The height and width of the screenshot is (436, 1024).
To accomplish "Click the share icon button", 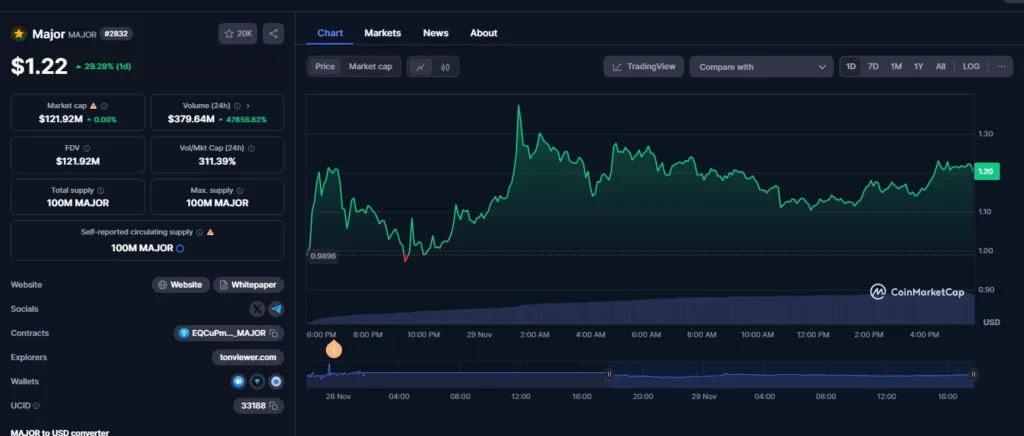I will [273, 34].
